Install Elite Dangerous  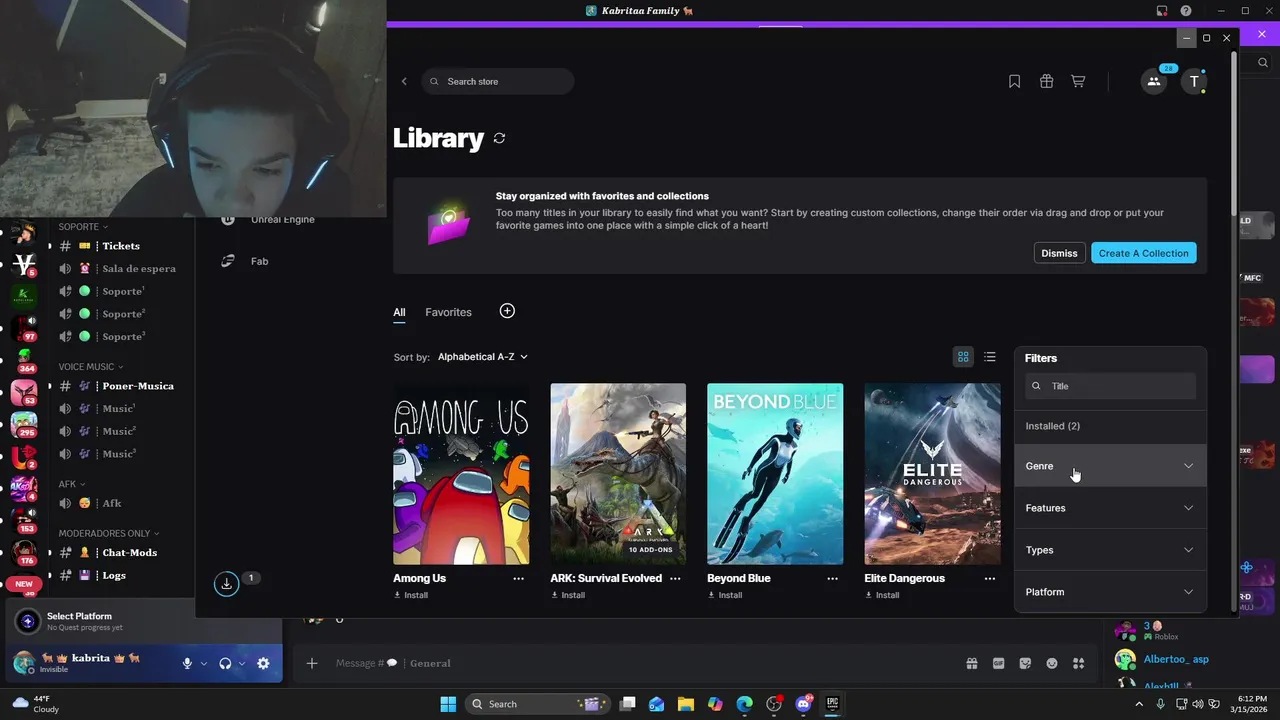click(882, 595)
